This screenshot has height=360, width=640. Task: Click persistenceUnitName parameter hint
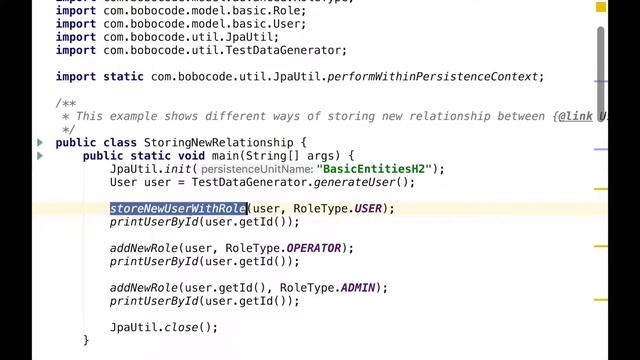[x=257, y=169]
